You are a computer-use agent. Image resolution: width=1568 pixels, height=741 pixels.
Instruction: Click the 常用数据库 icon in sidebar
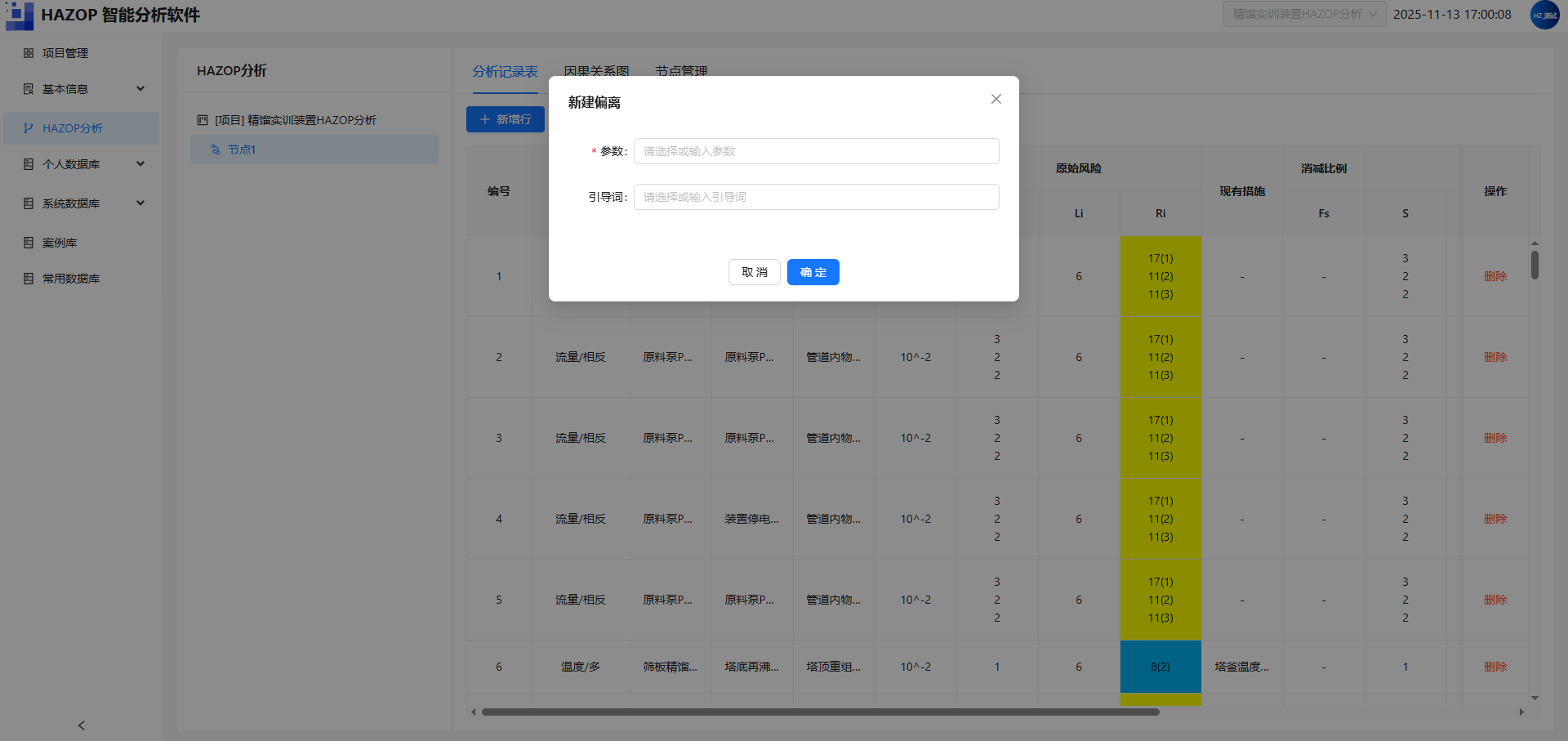(x=29, y=279)
